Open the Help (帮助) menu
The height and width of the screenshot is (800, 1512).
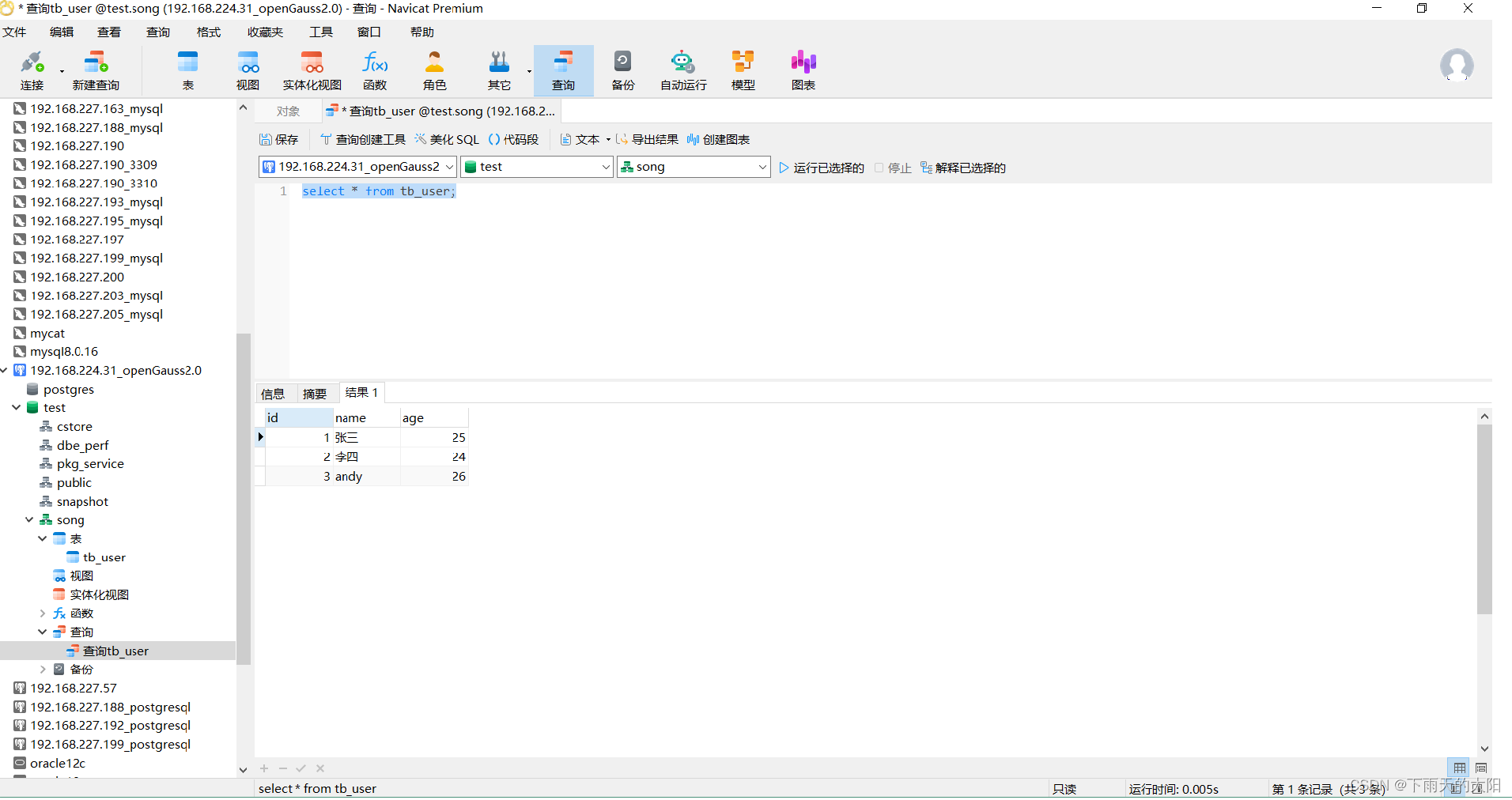[x=422, y=32]
